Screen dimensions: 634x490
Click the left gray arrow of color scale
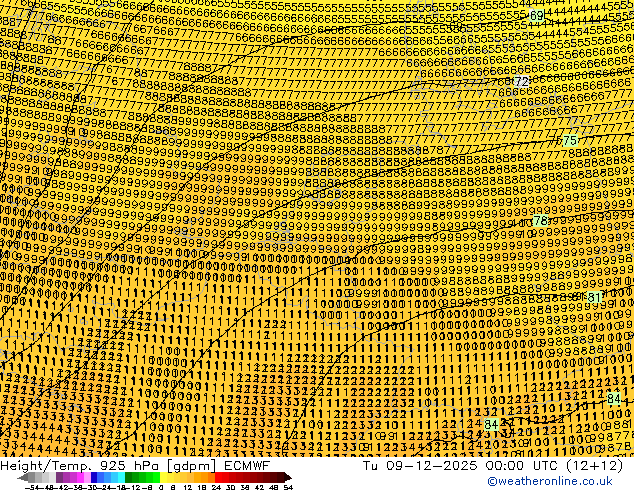click(22, 478)
